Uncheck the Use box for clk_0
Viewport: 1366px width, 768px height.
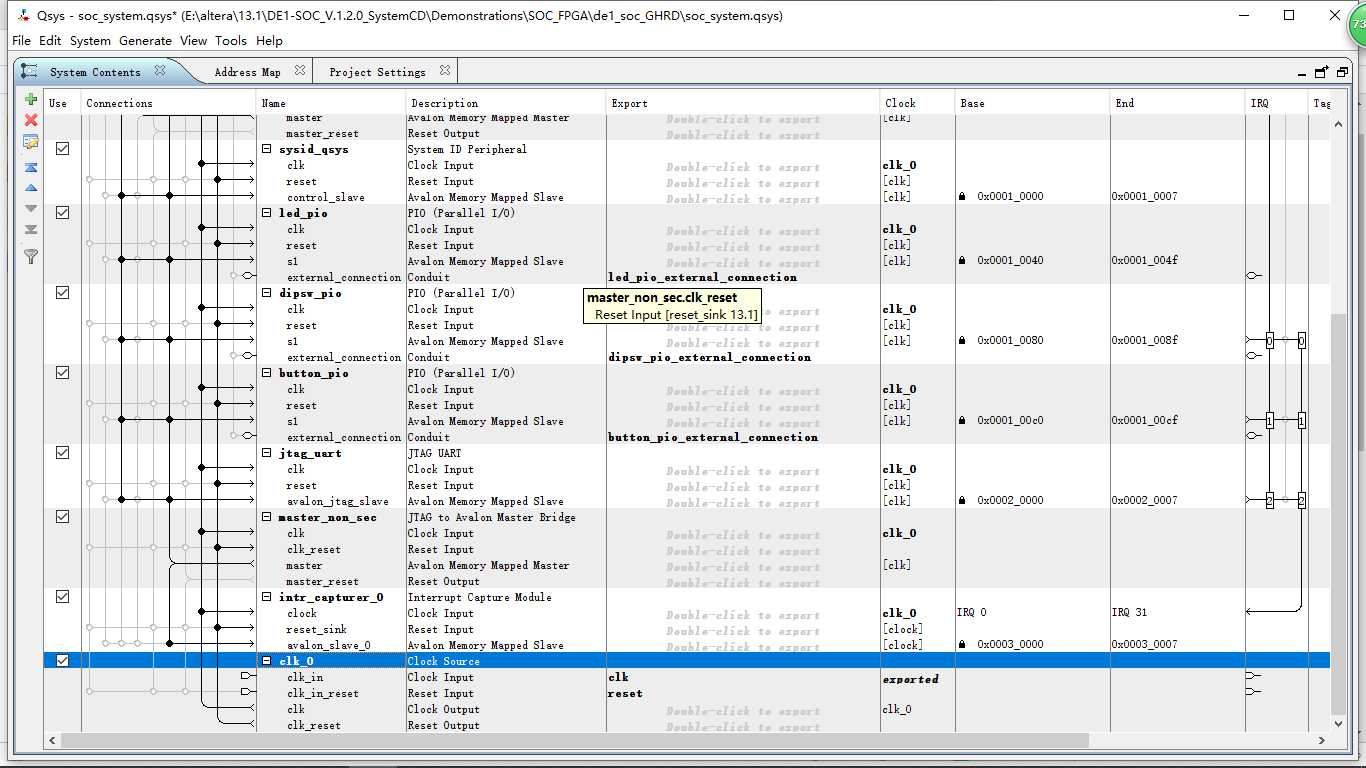pyautogui.click(x=62, y=660)
